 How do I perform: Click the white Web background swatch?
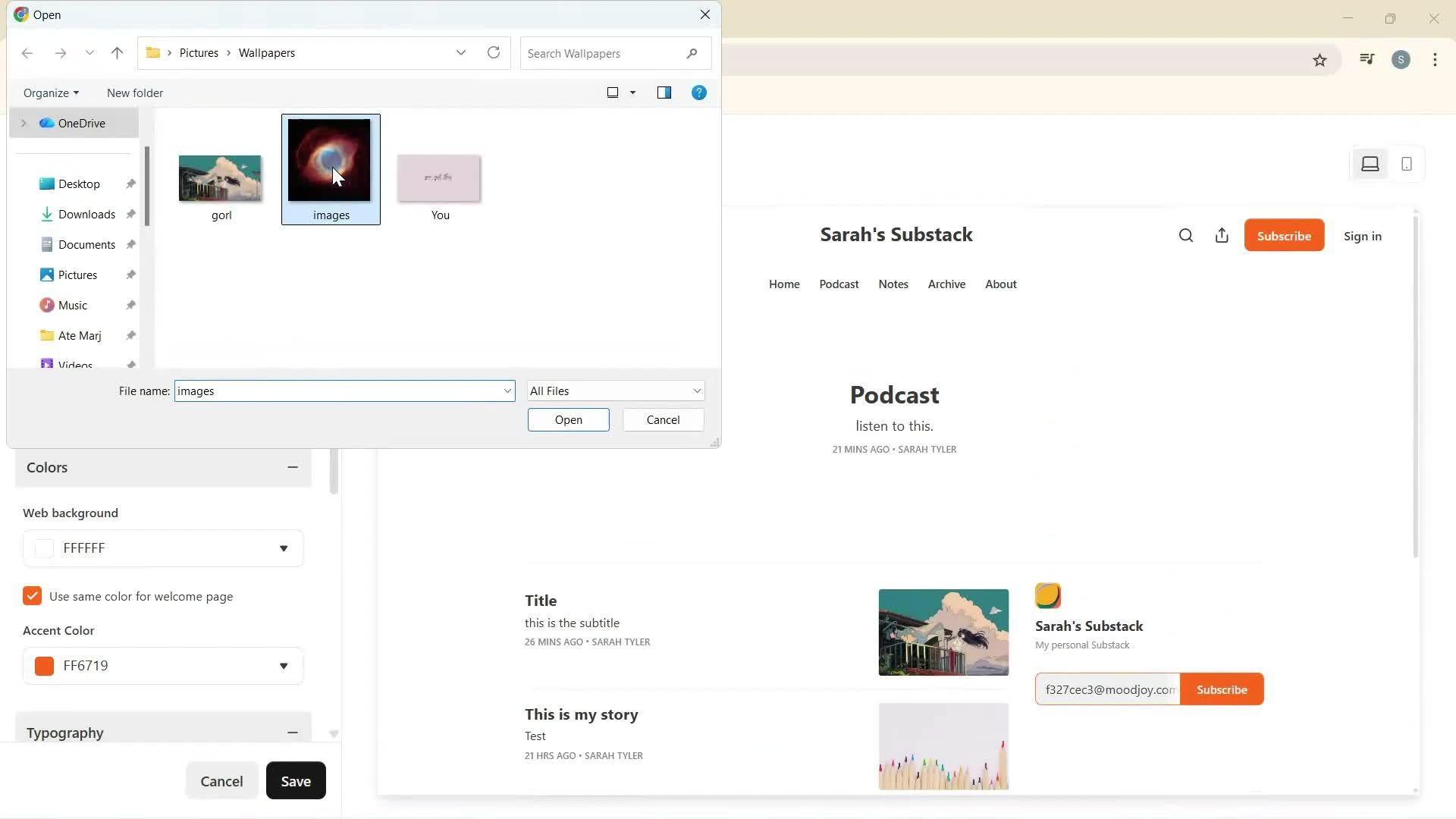pos(45,548)
